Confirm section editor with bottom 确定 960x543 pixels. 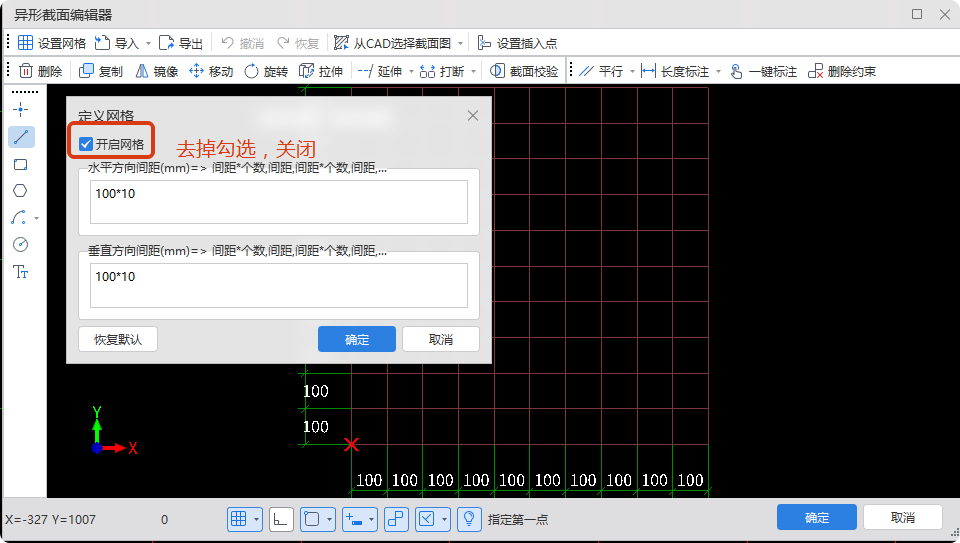click(817, 517)
